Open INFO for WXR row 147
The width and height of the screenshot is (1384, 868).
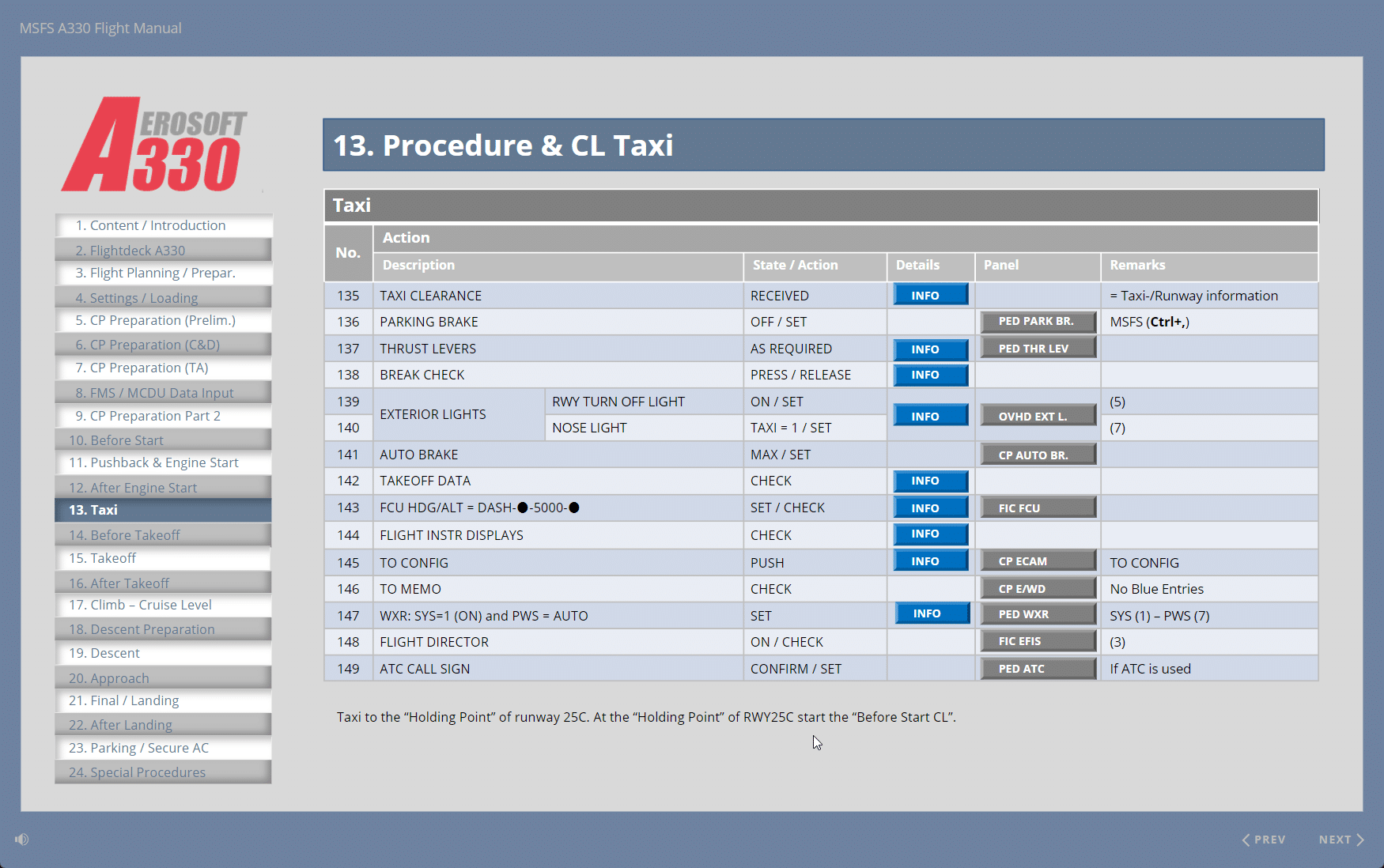tap(932, 613)
